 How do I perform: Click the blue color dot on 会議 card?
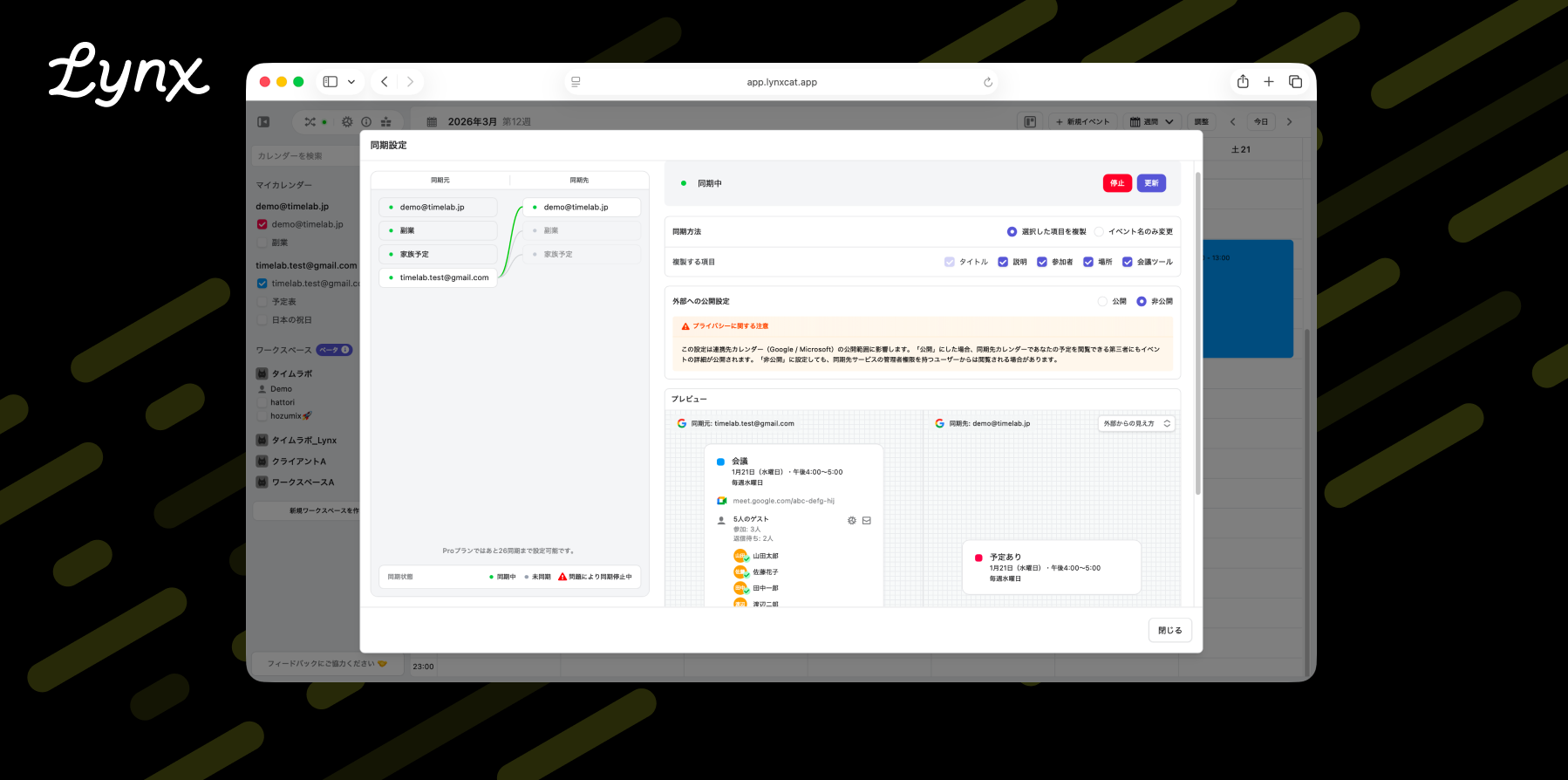(x=720, y=462)
